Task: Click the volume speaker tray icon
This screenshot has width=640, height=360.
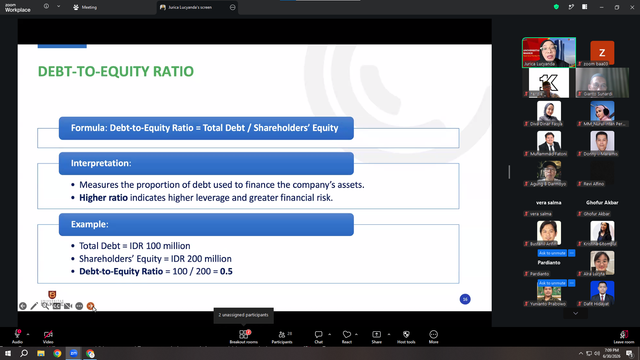Action: (597, 353)
